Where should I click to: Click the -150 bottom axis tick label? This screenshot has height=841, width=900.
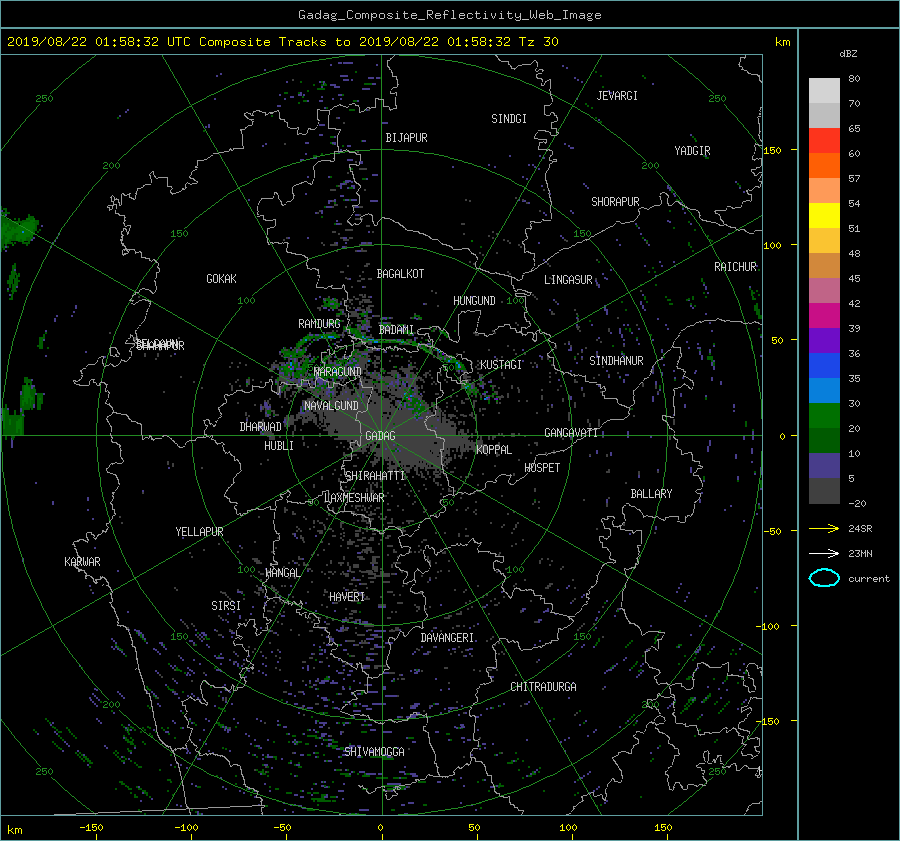pyautogui.click(x=91, y=827)
